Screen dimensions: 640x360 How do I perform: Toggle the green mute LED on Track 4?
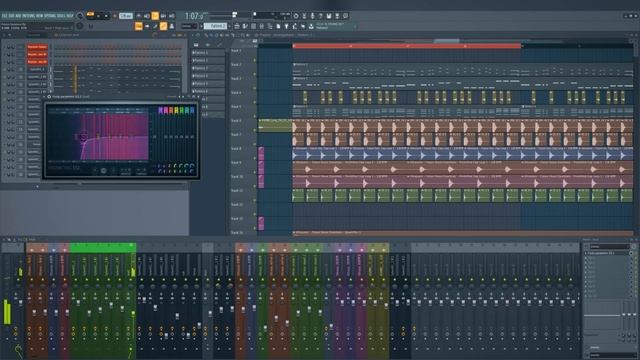tap(255, 102)
